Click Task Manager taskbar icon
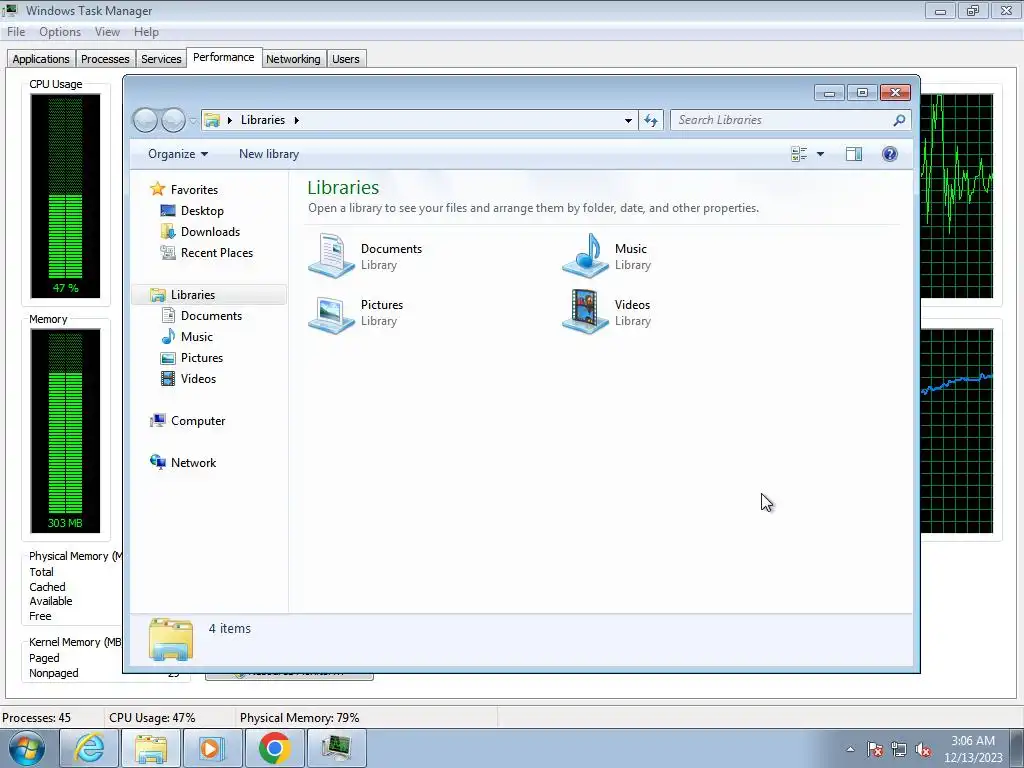The image size is (1024, 768). point(336,748)
